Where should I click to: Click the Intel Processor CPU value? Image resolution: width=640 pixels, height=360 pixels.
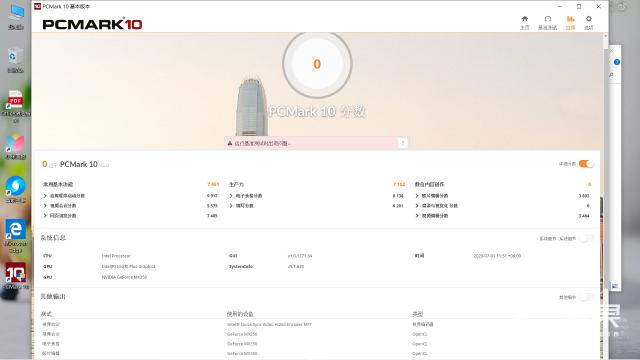coord(116,256)
